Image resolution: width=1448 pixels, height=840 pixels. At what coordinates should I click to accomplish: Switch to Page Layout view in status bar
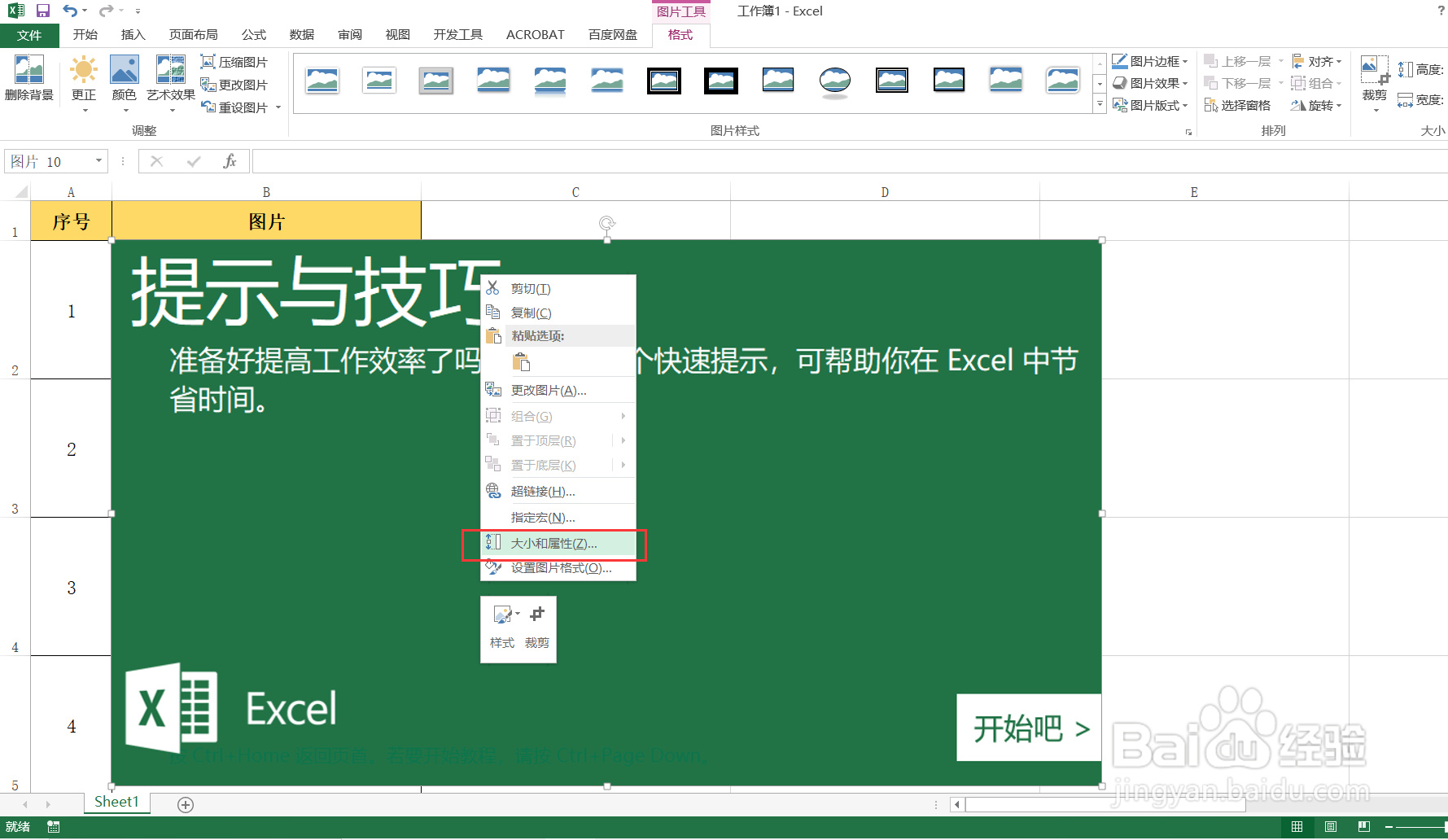[1331, 827]
